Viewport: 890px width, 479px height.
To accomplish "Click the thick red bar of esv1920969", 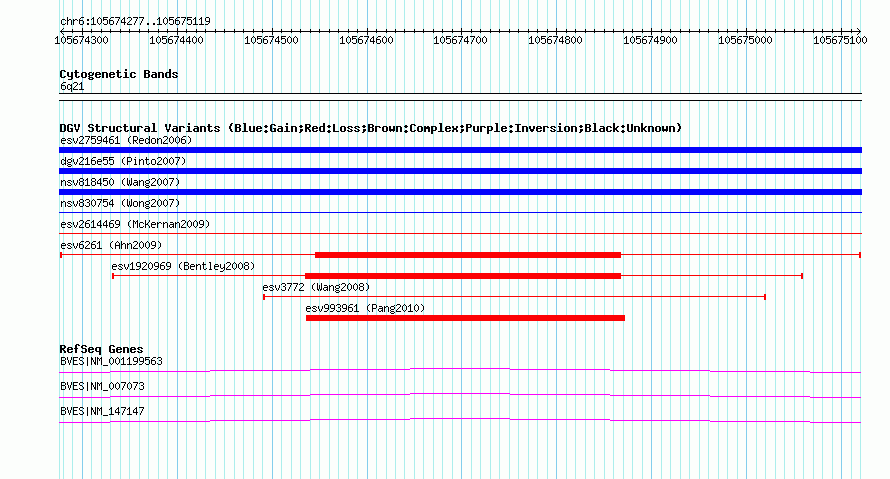I will tap(463, 276).
